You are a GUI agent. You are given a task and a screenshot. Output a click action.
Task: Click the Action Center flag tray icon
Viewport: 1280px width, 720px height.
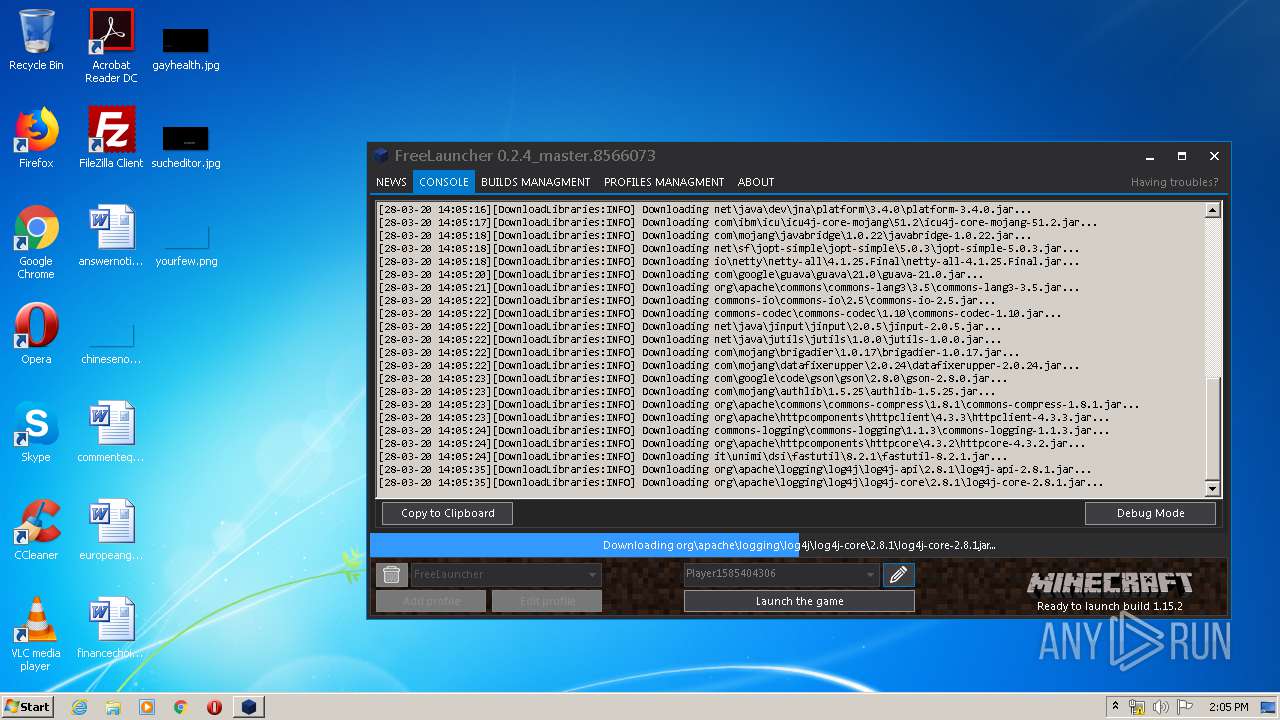pyautogui.click(x=1185, y=707)
